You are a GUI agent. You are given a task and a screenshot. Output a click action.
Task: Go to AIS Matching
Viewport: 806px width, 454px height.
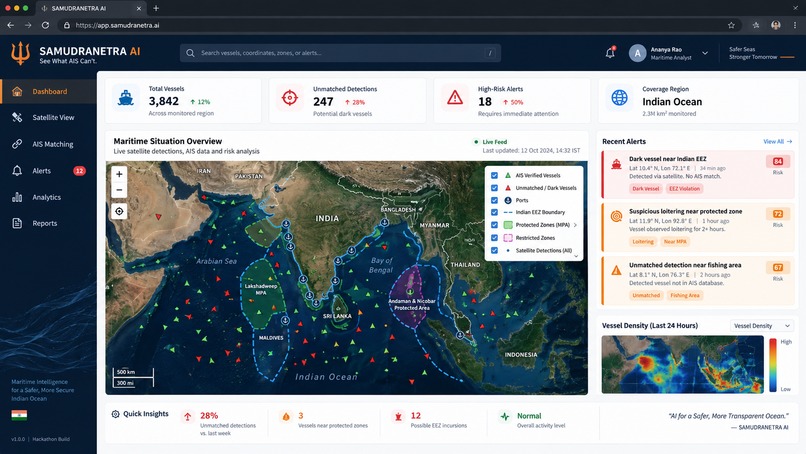pos(48,144)
